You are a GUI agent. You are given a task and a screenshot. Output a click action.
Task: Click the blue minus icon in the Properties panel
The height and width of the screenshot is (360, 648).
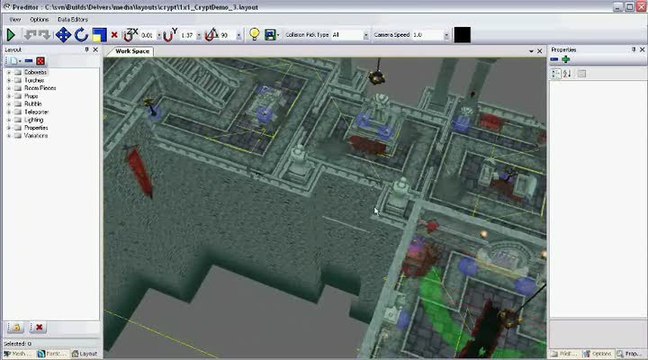click(554, 60)
